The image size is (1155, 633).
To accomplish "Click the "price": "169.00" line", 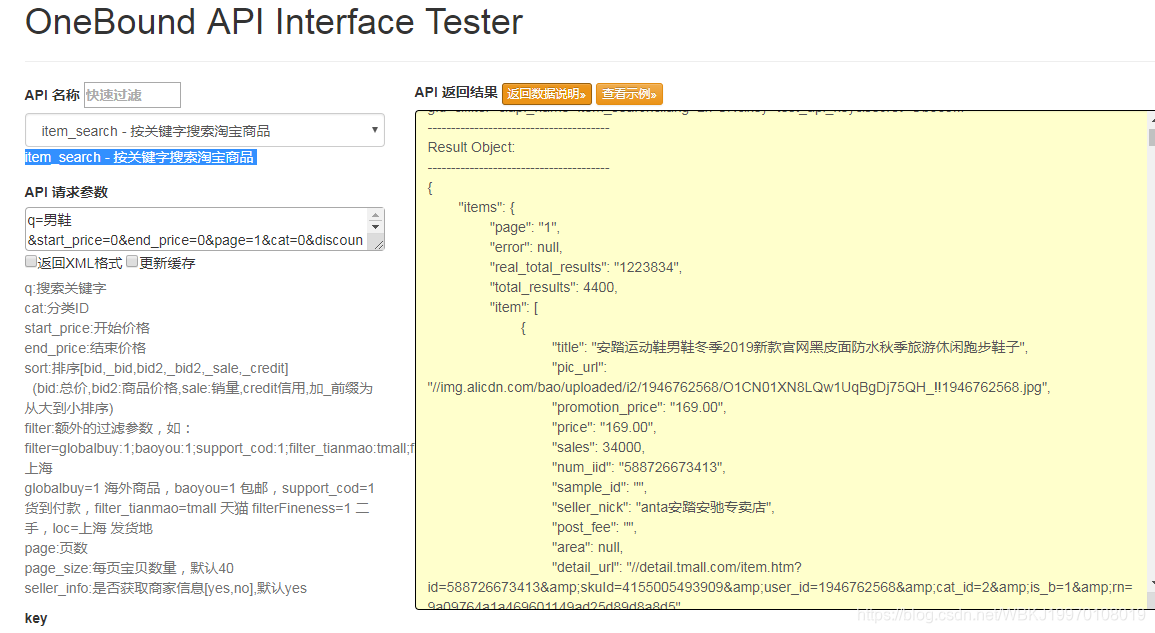I will pos(604,427).
